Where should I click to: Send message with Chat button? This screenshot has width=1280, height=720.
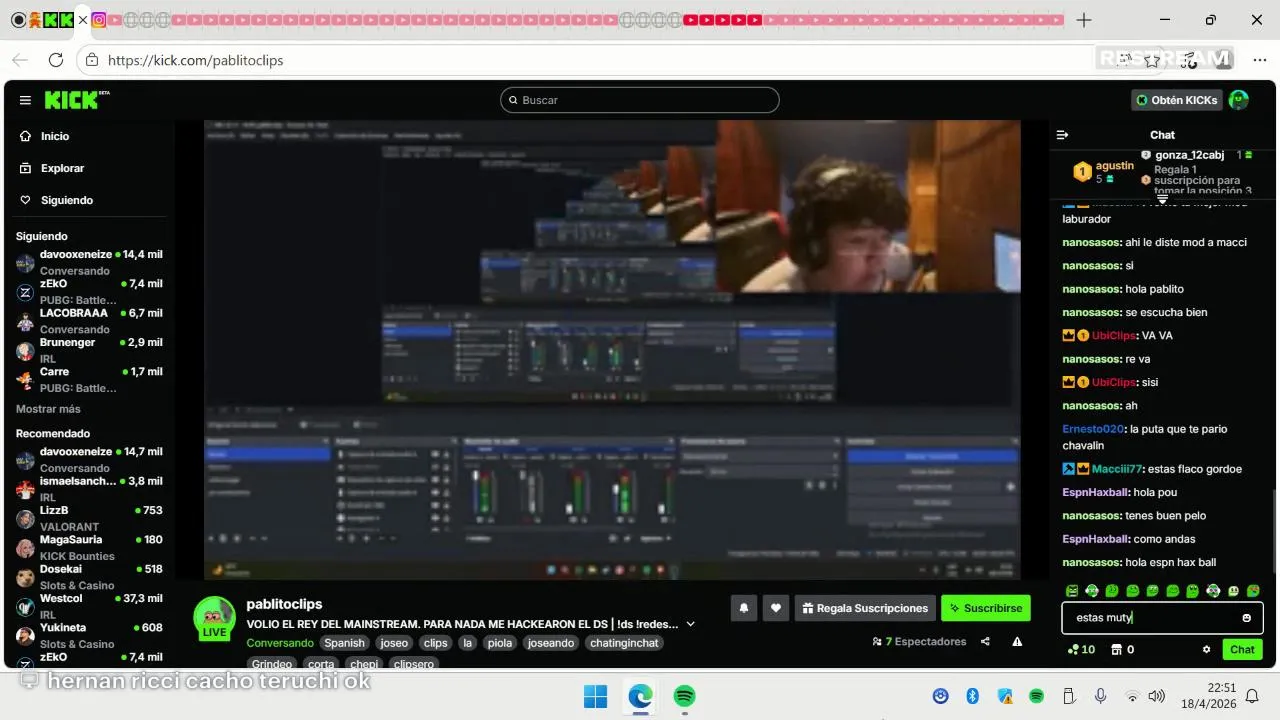tap(1242, 650)
